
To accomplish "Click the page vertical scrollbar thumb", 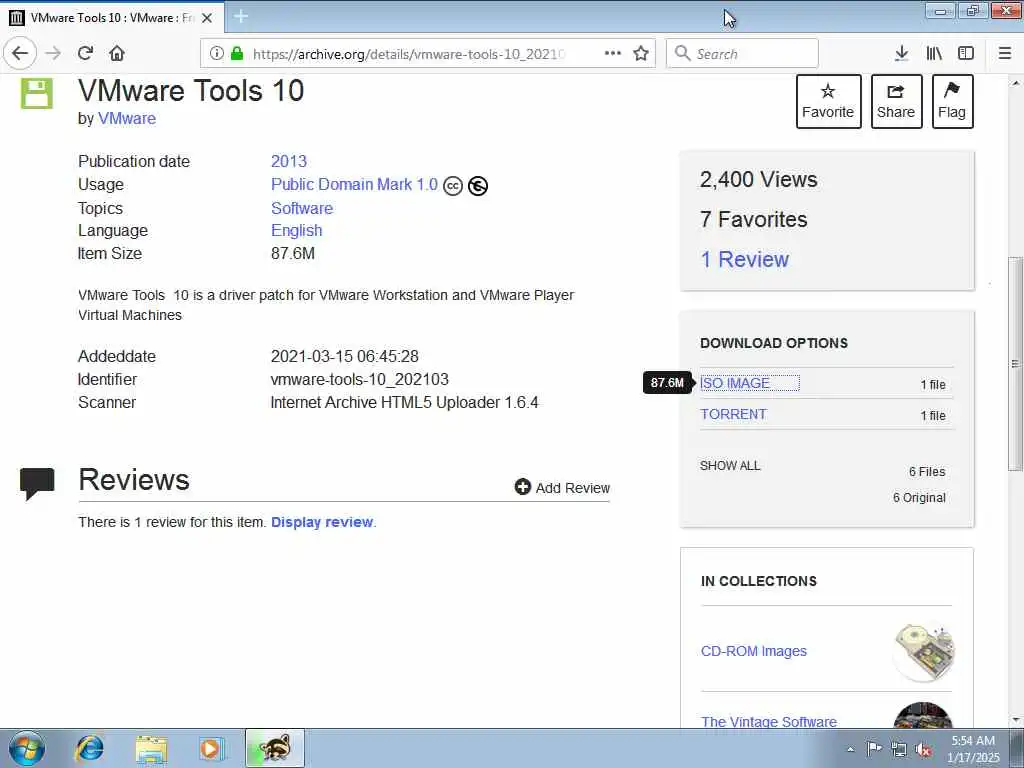I will 1015,364.
